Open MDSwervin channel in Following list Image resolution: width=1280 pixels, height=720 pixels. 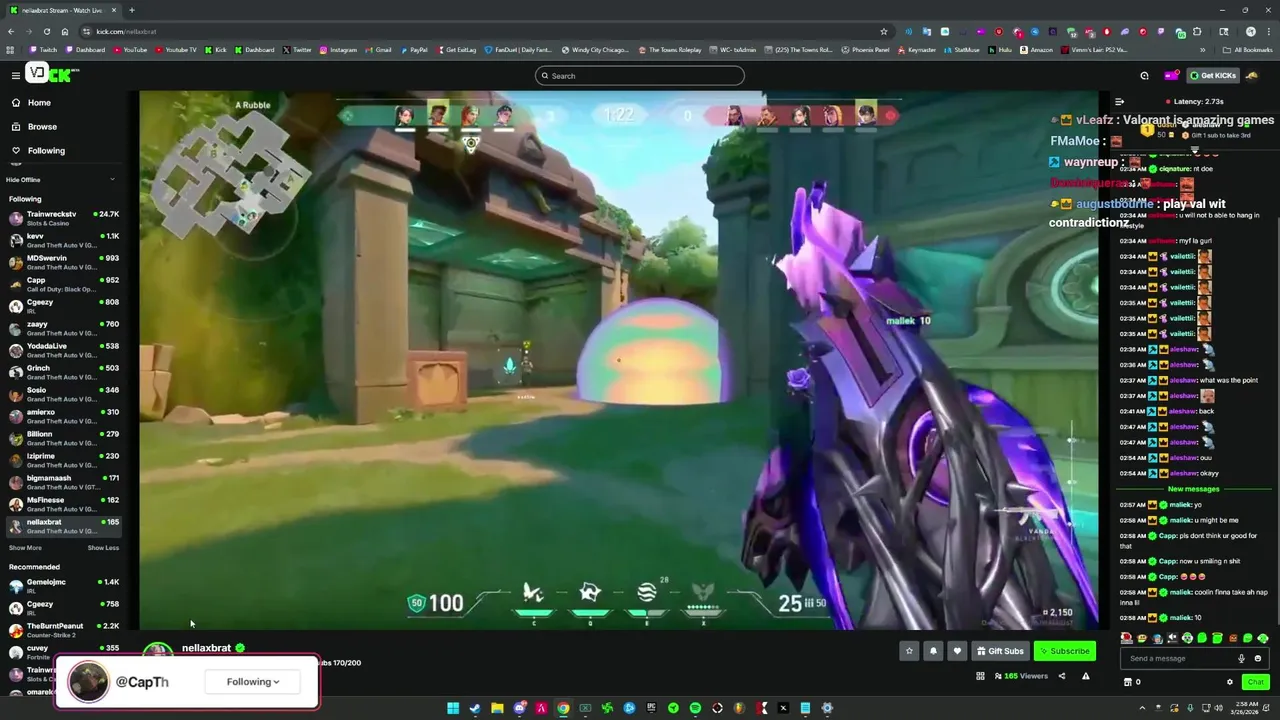(x=64, y=262)
